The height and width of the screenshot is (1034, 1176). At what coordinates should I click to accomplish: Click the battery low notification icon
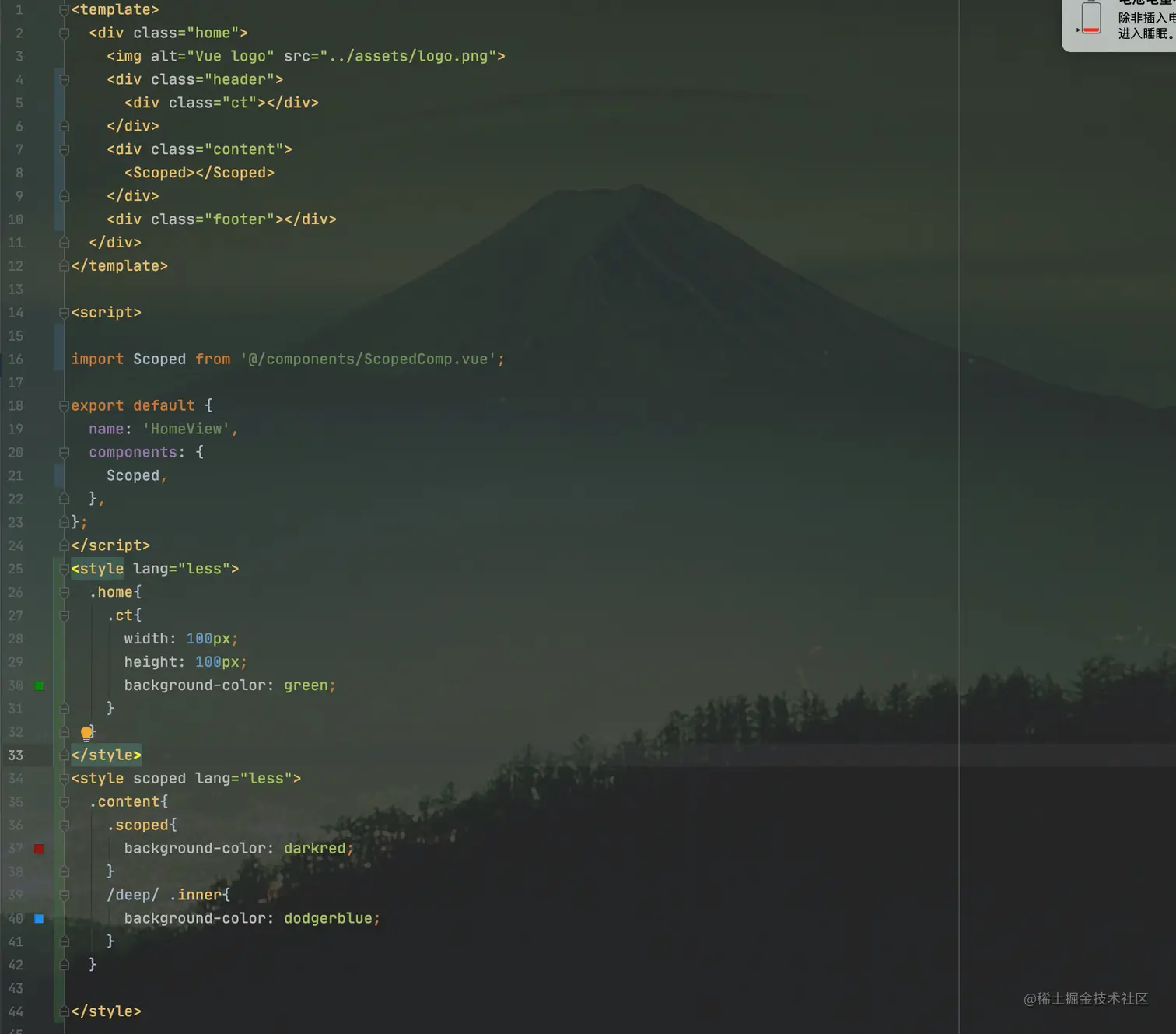(x=1091, y=18)
